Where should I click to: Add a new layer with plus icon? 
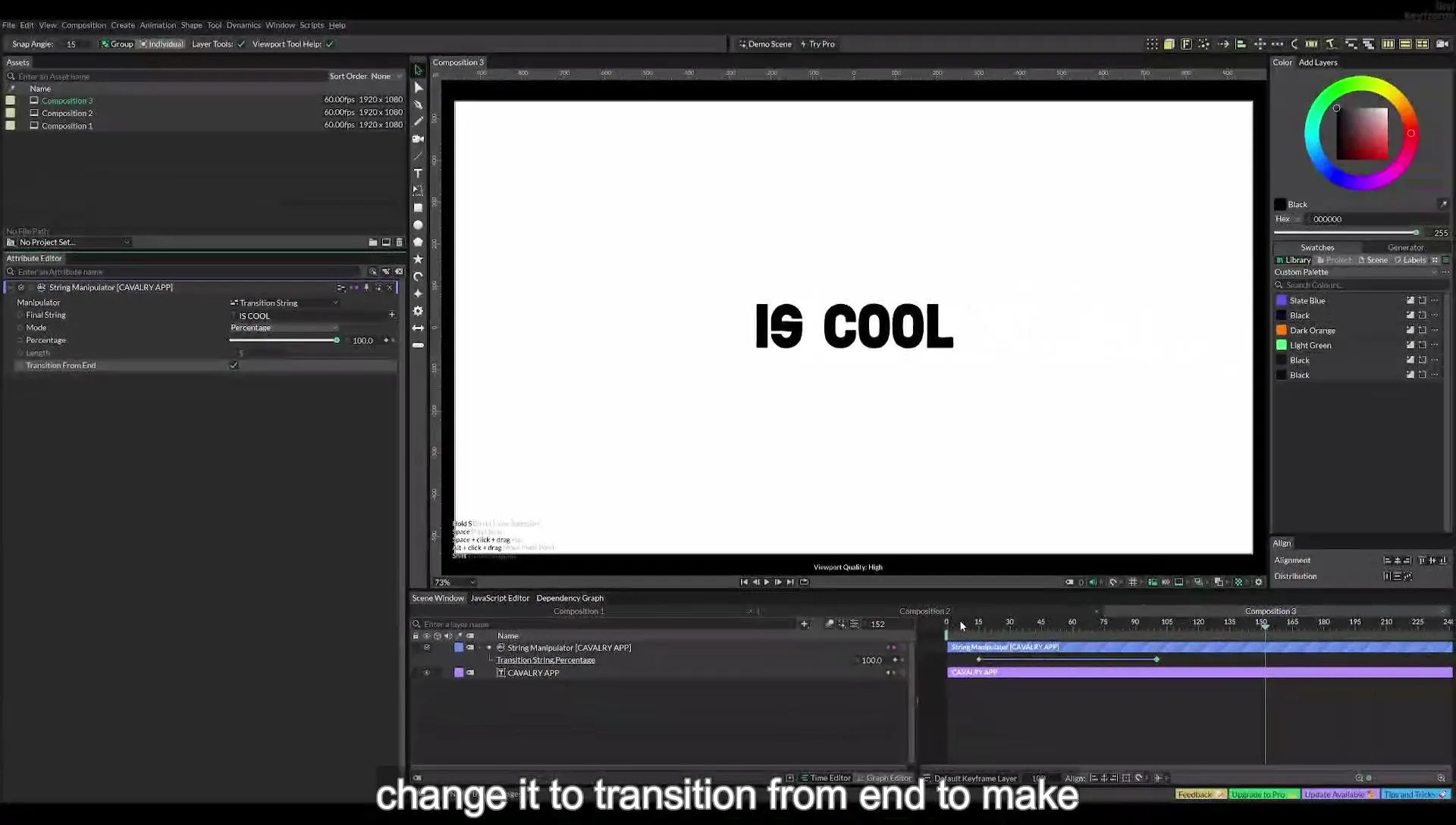(x=804, y=624)
